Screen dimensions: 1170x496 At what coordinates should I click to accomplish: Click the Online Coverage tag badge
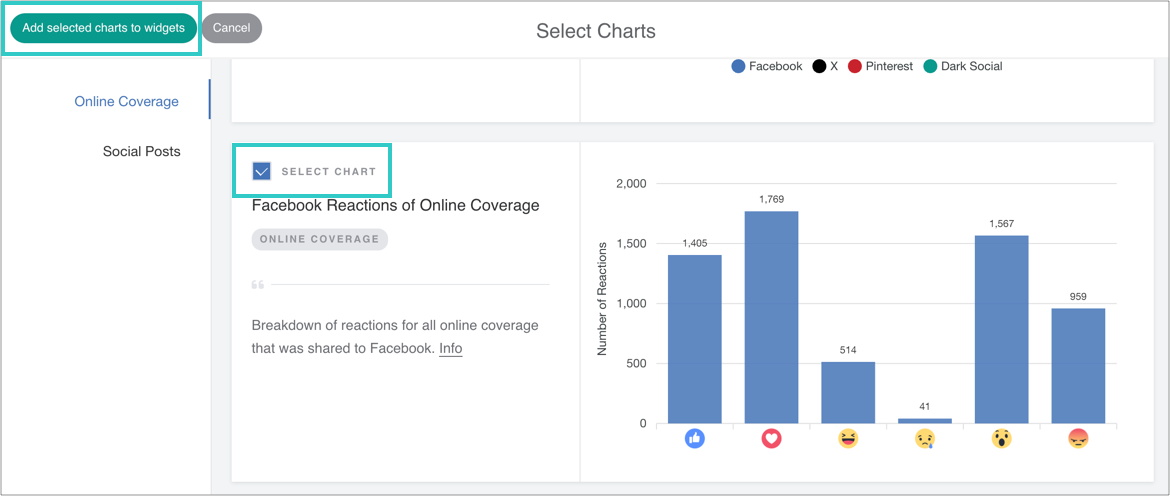click(x=319, y=239)
